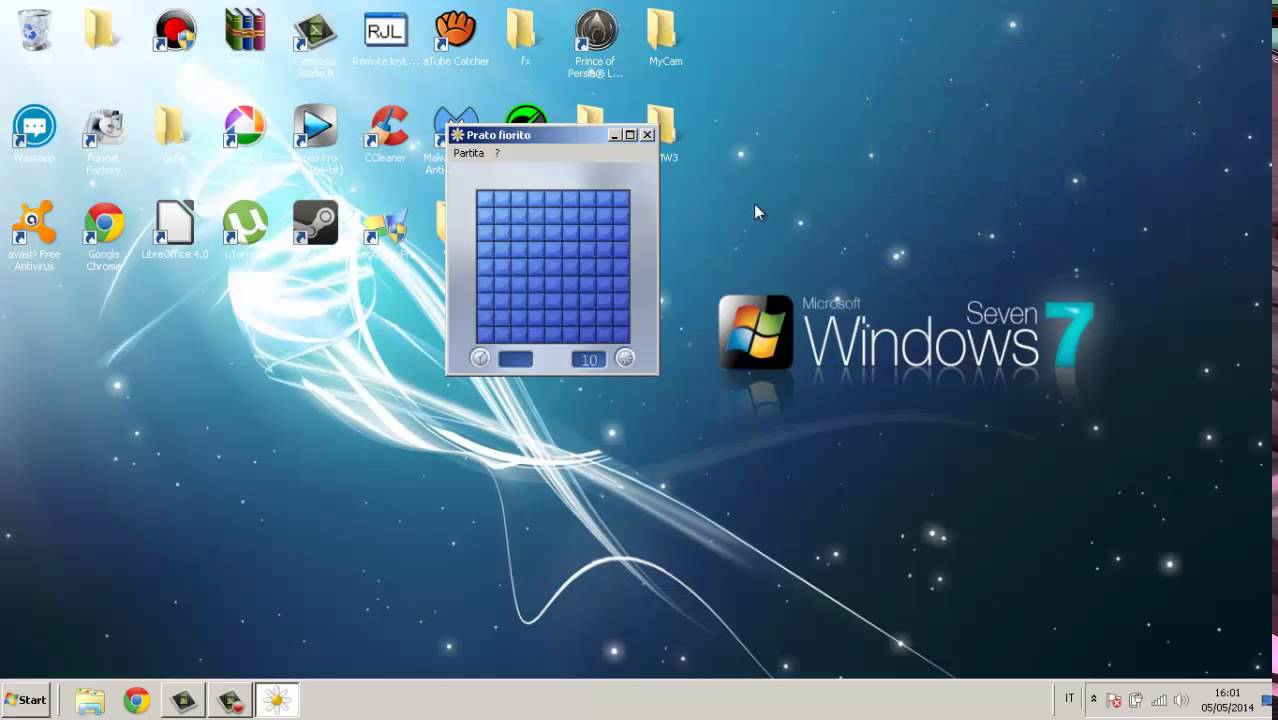Click the power plug tray icon
Screen dimensions: 1278x720
point(1136,700)
